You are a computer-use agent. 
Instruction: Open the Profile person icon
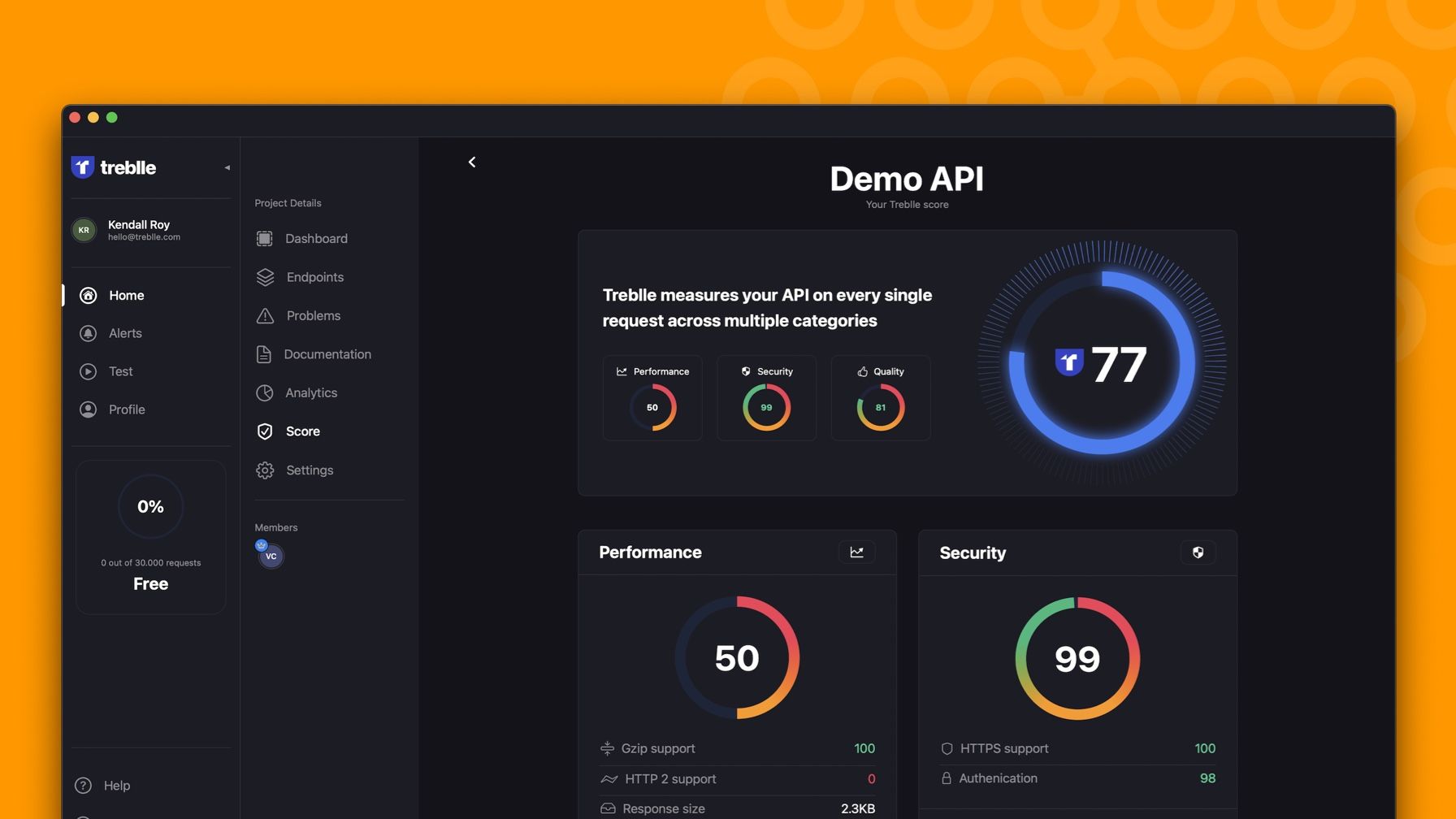(x=88, y=409)
